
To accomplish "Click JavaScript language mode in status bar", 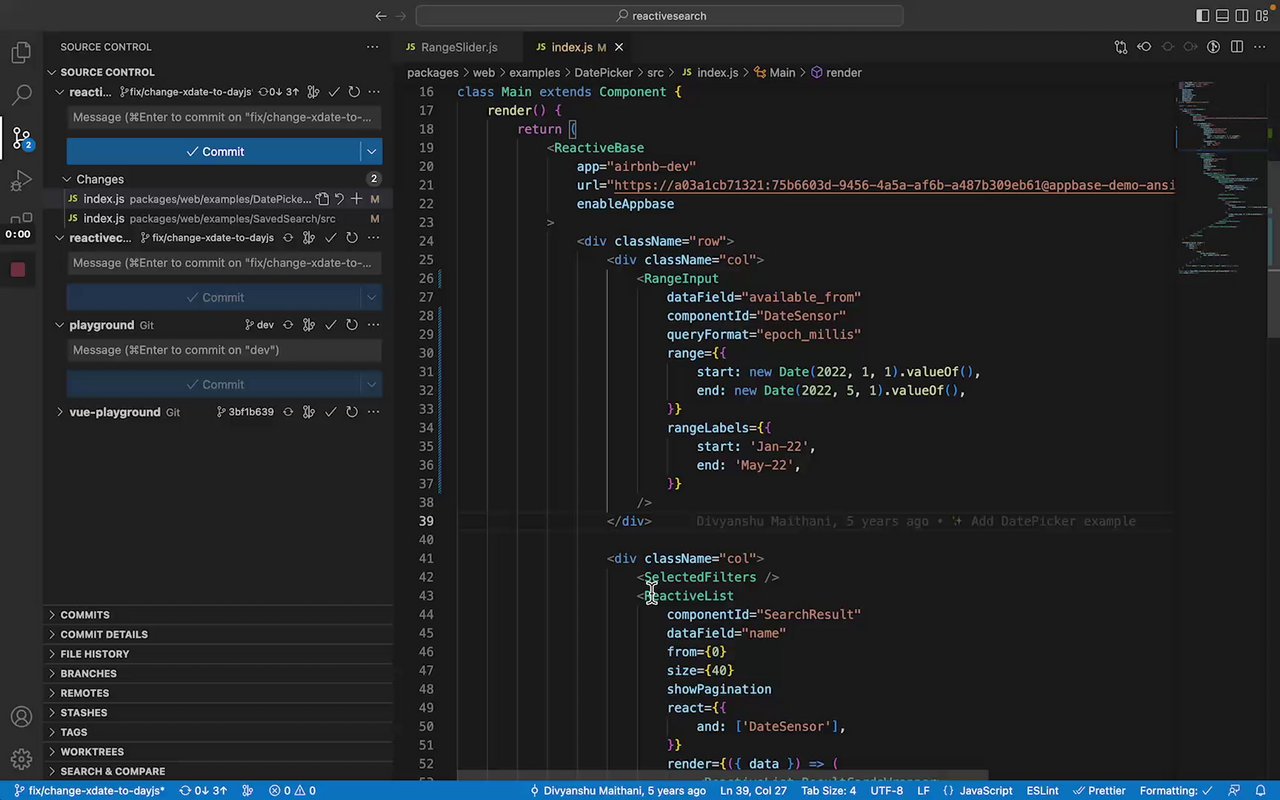I will pos(986,790).
